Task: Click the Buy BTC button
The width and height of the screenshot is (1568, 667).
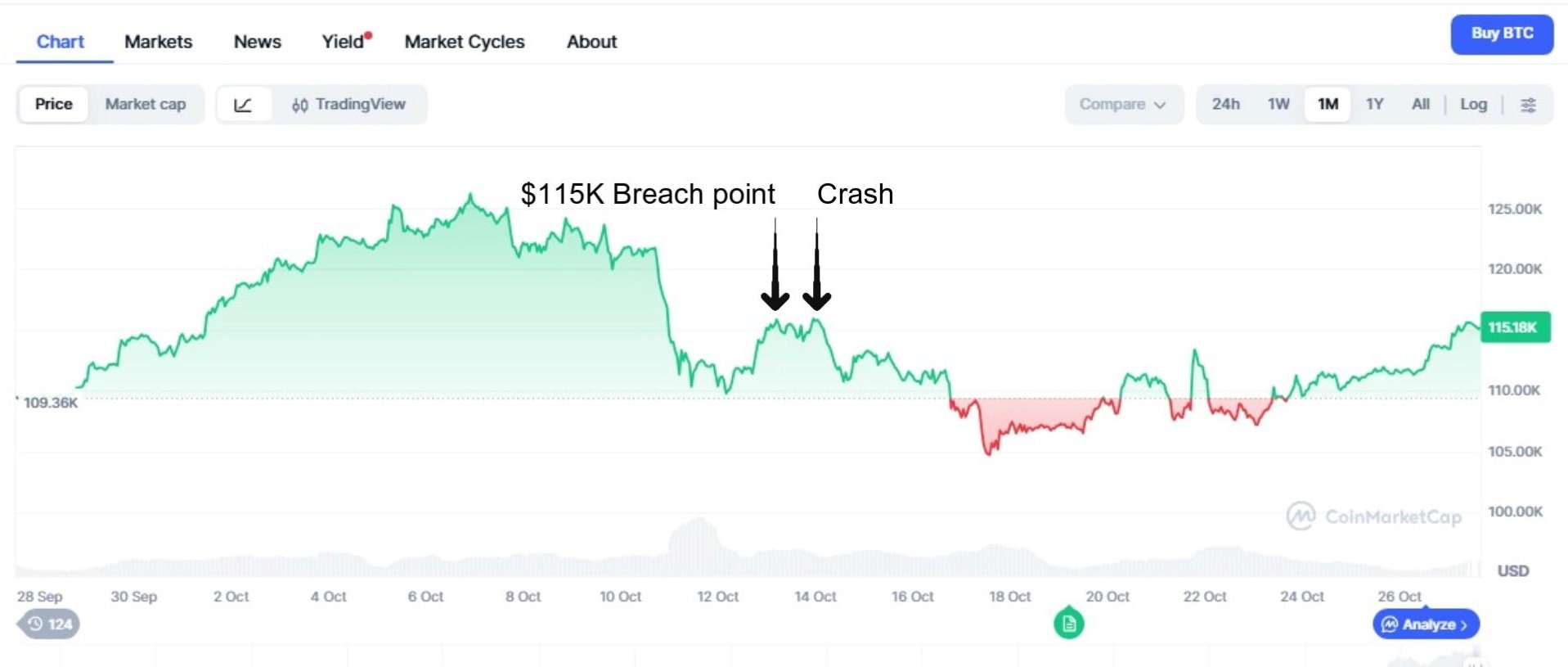Action: point(1502,34)
